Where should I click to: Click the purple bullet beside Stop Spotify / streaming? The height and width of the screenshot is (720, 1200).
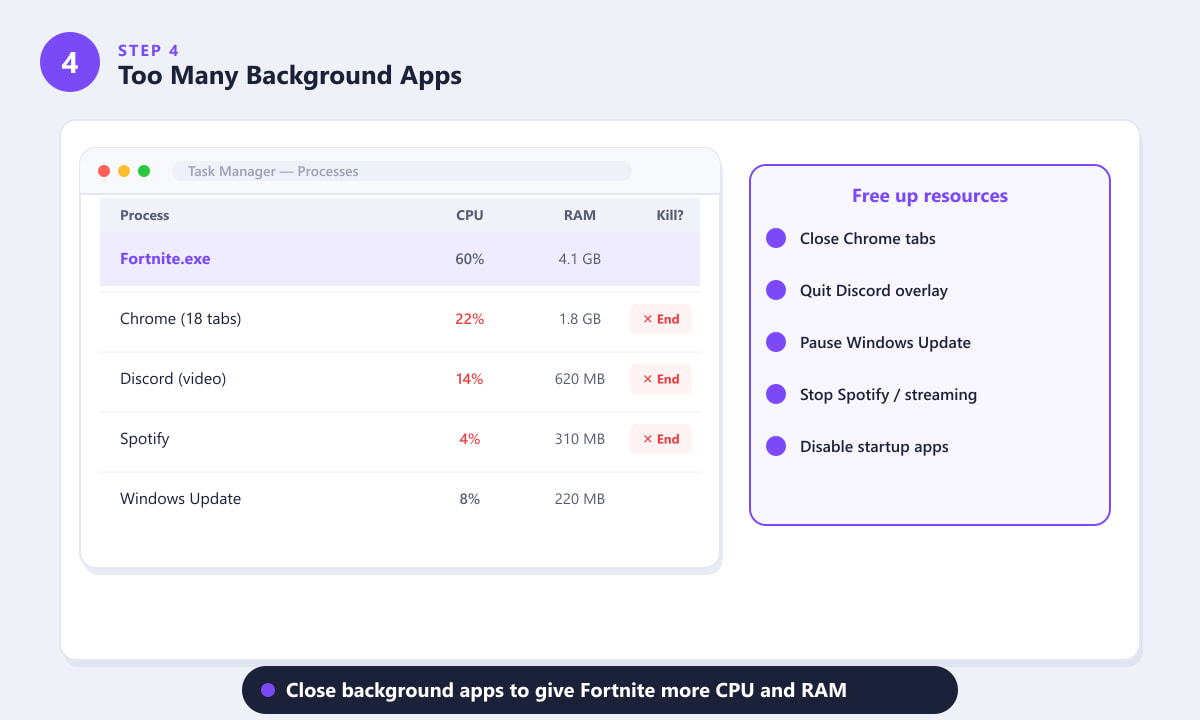(776, 394)
